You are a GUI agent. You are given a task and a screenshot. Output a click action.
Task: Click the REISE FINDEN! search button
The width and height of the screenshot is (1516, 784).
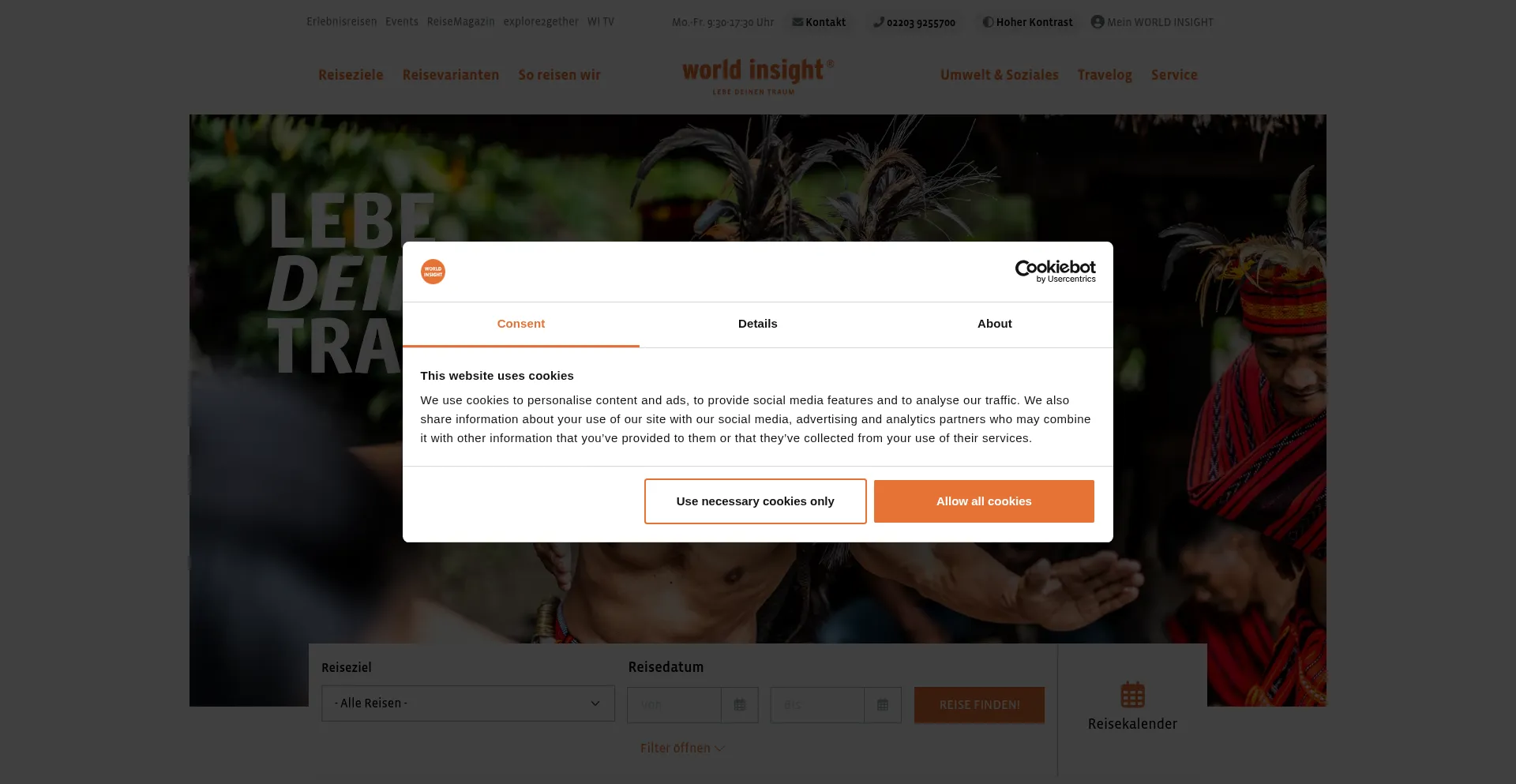tap(979, 705)
